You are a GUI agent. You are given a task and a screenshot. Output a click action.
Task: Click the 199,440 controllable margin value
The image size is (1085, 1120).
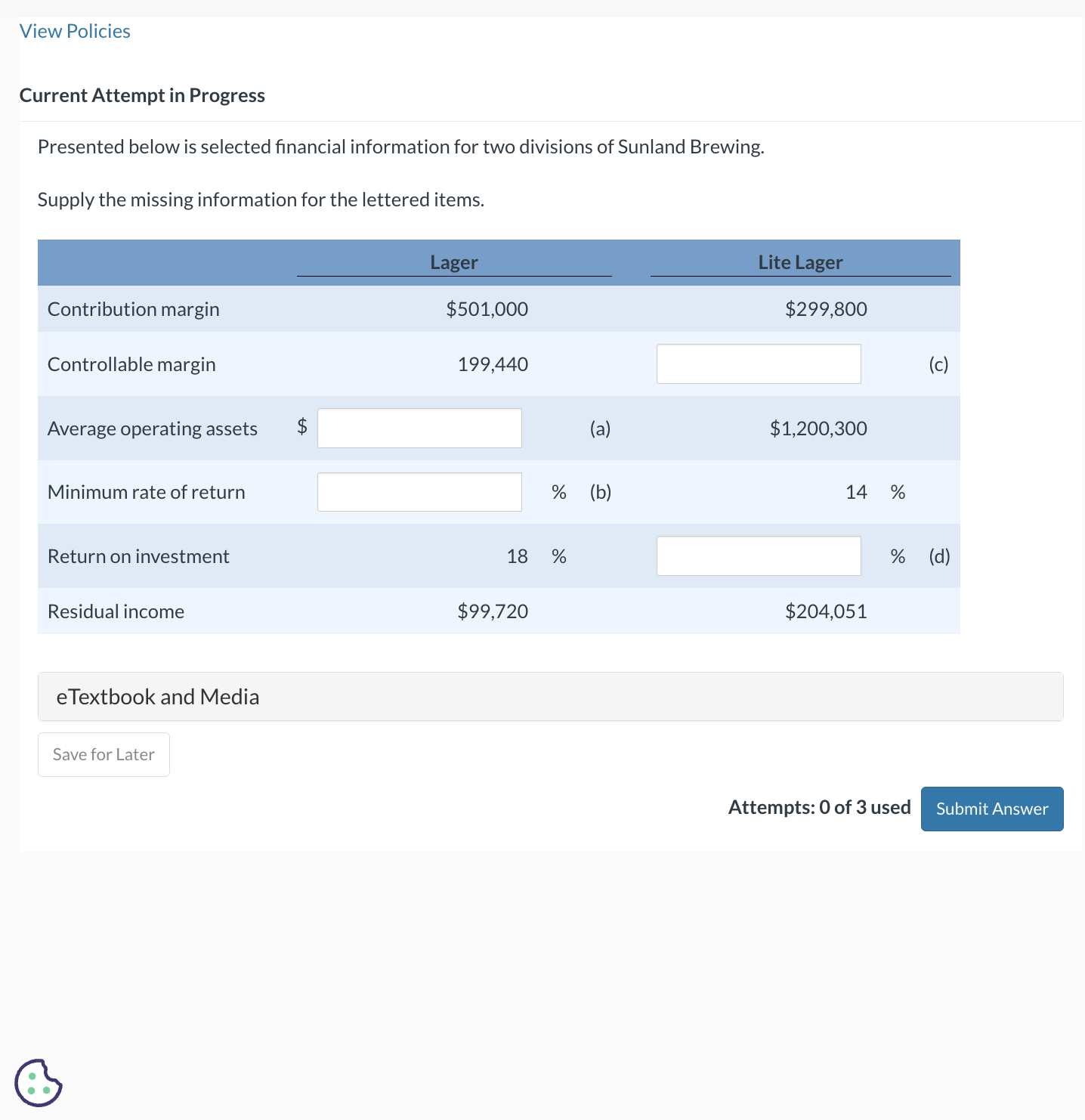click(x=493, y=364)
